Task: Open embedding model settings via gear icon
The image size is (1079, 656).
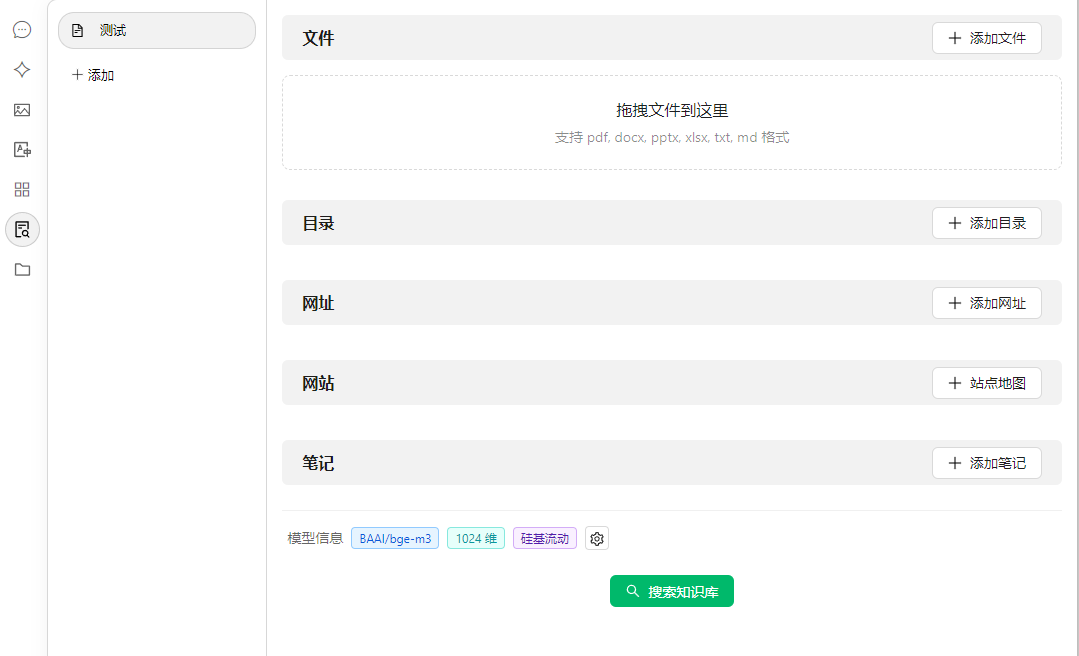Action: point(596,538)
